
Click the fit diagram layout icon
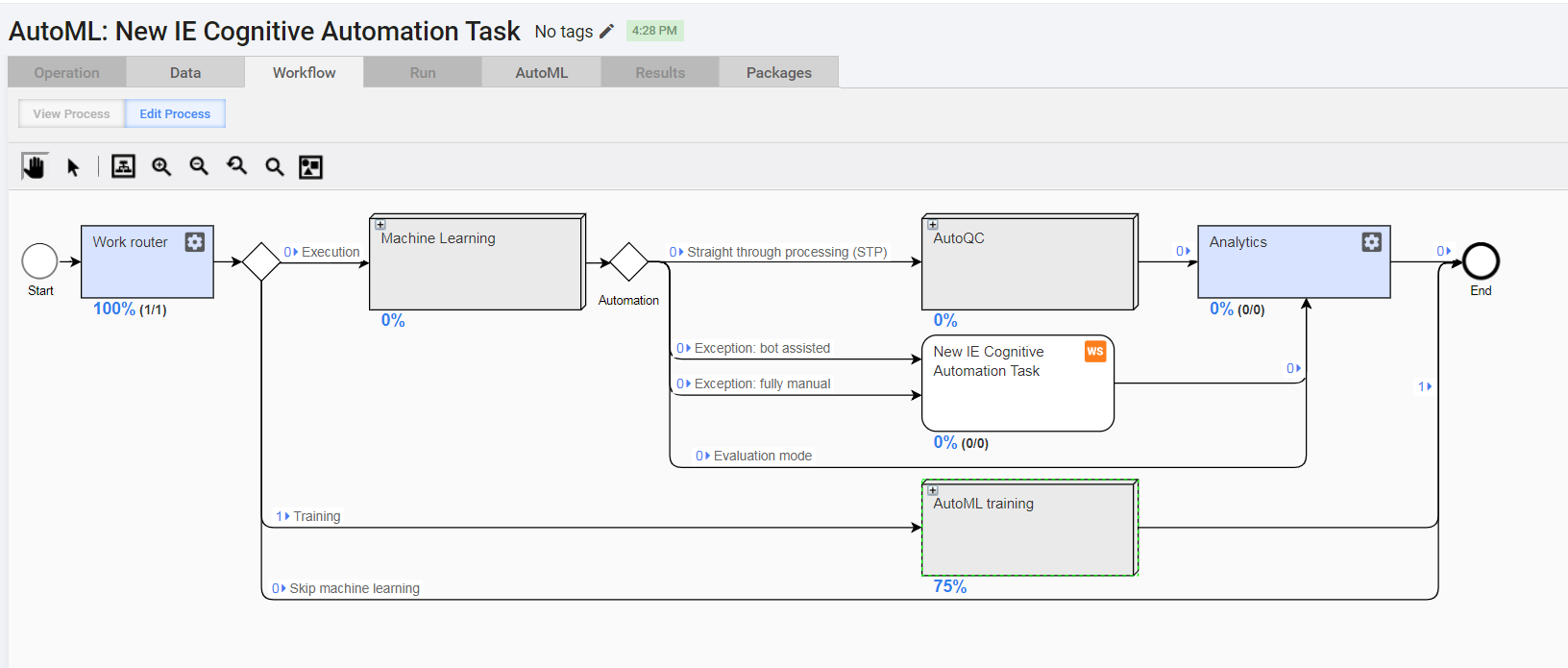click(123, 166)
